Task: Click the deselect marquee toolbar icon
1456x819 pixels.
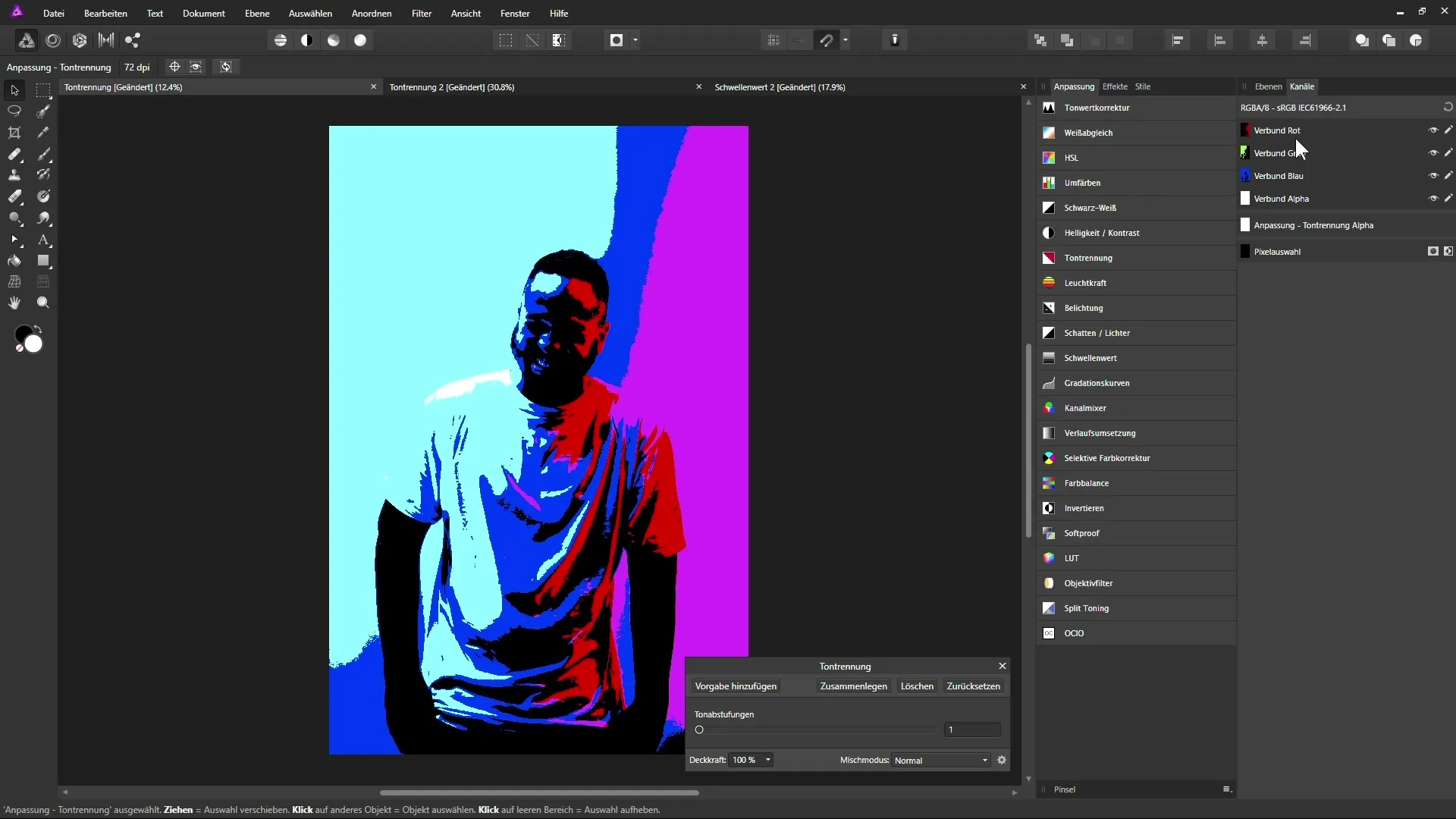Action: click(x=532, y=40)
